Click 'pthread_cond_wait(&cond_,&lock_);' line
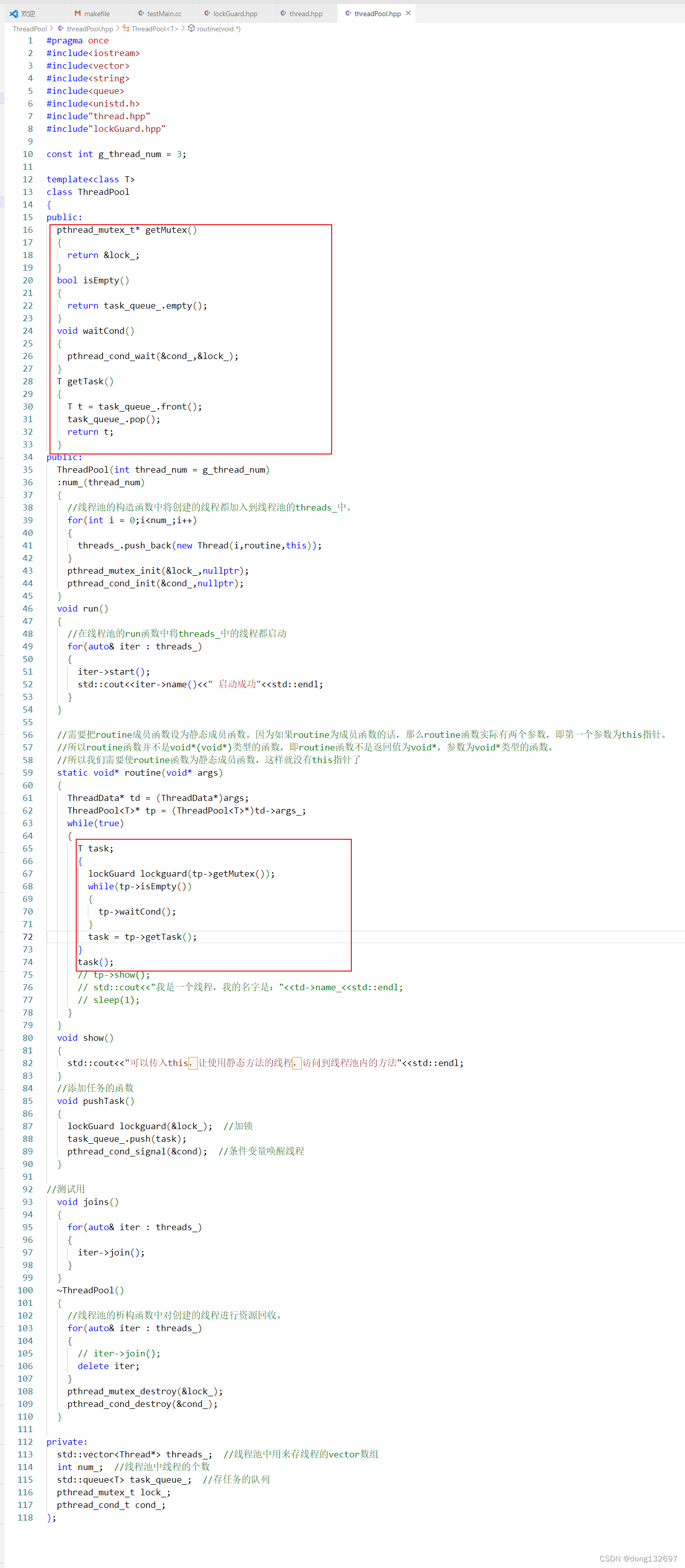Image resolution: width=685 pixels, height=1568 pixels. [x=152, y=356]
